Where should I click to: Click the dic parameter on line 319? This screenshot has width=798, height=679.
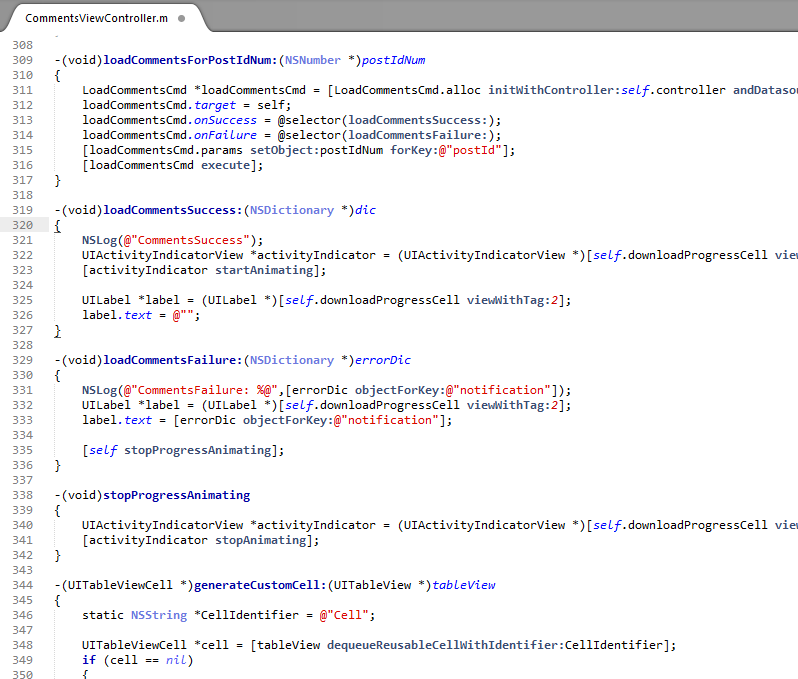point(365,210)
